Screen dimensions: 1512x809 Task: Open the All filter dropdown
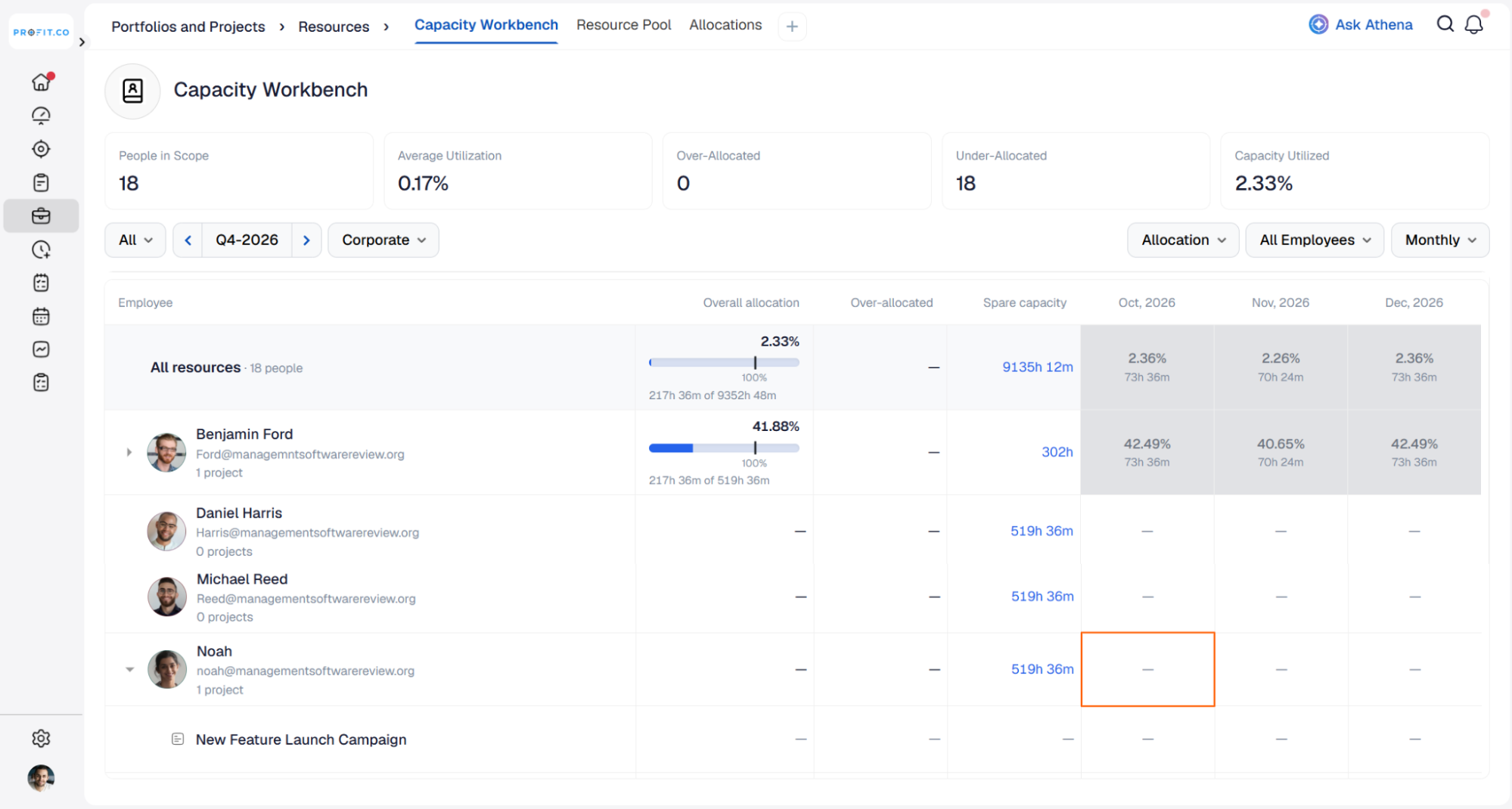point(135,240)
